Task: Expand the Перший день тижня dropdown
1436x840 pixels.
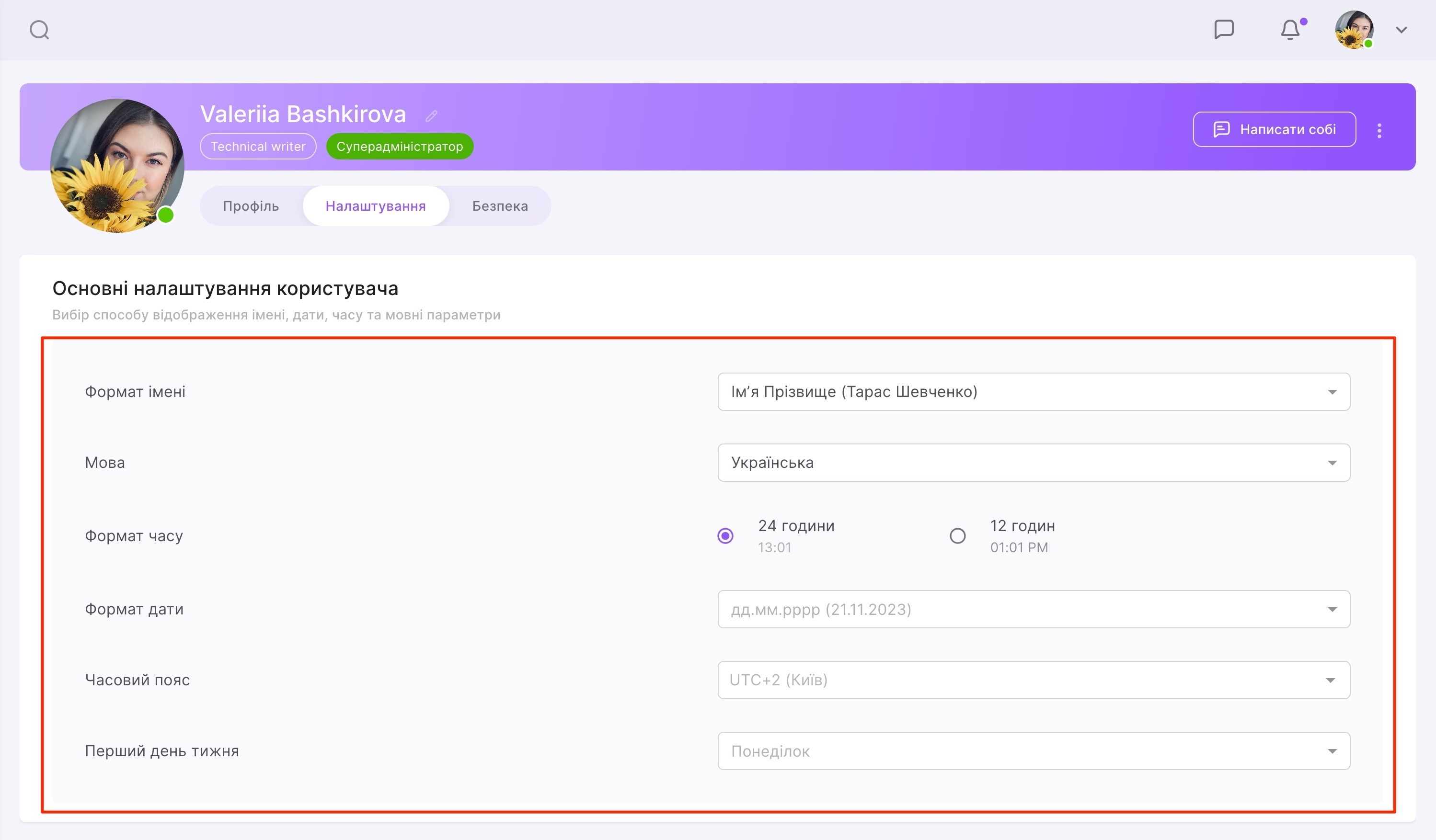Action: click(1033, 751)
